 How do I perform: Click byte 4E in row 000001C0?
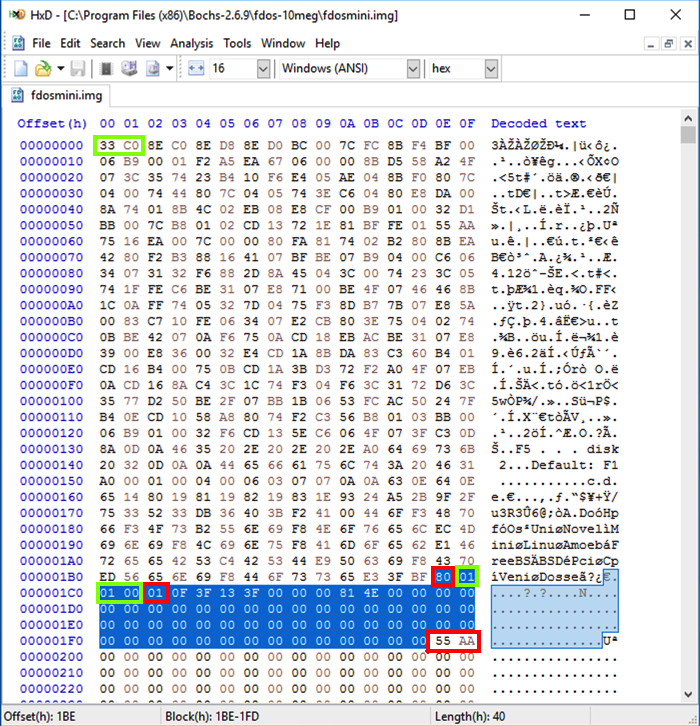click(x=371, y=593)
